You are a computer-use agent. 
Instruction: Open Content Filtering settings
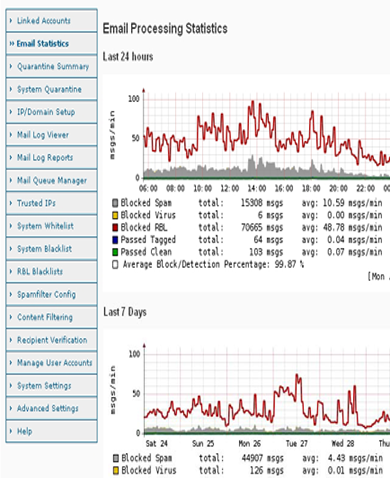coord(51,317)
